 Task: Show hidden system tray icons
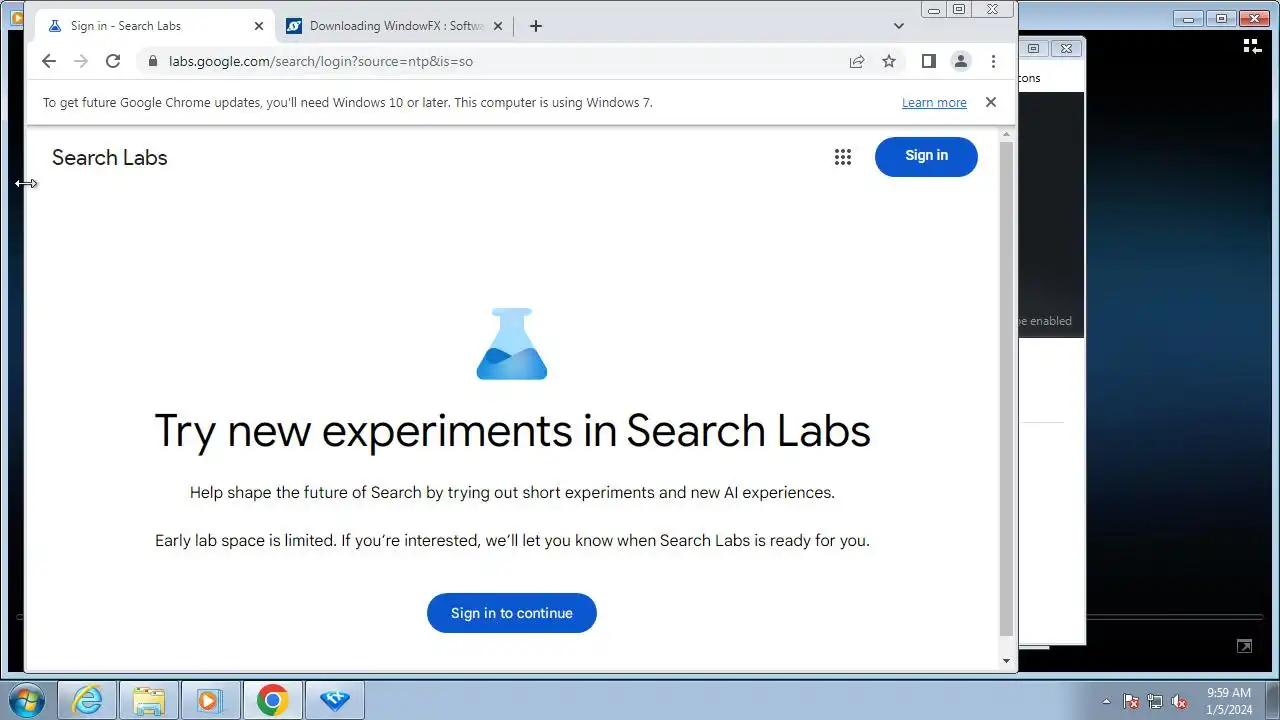pyautogui.click(x=1106, y=701)
